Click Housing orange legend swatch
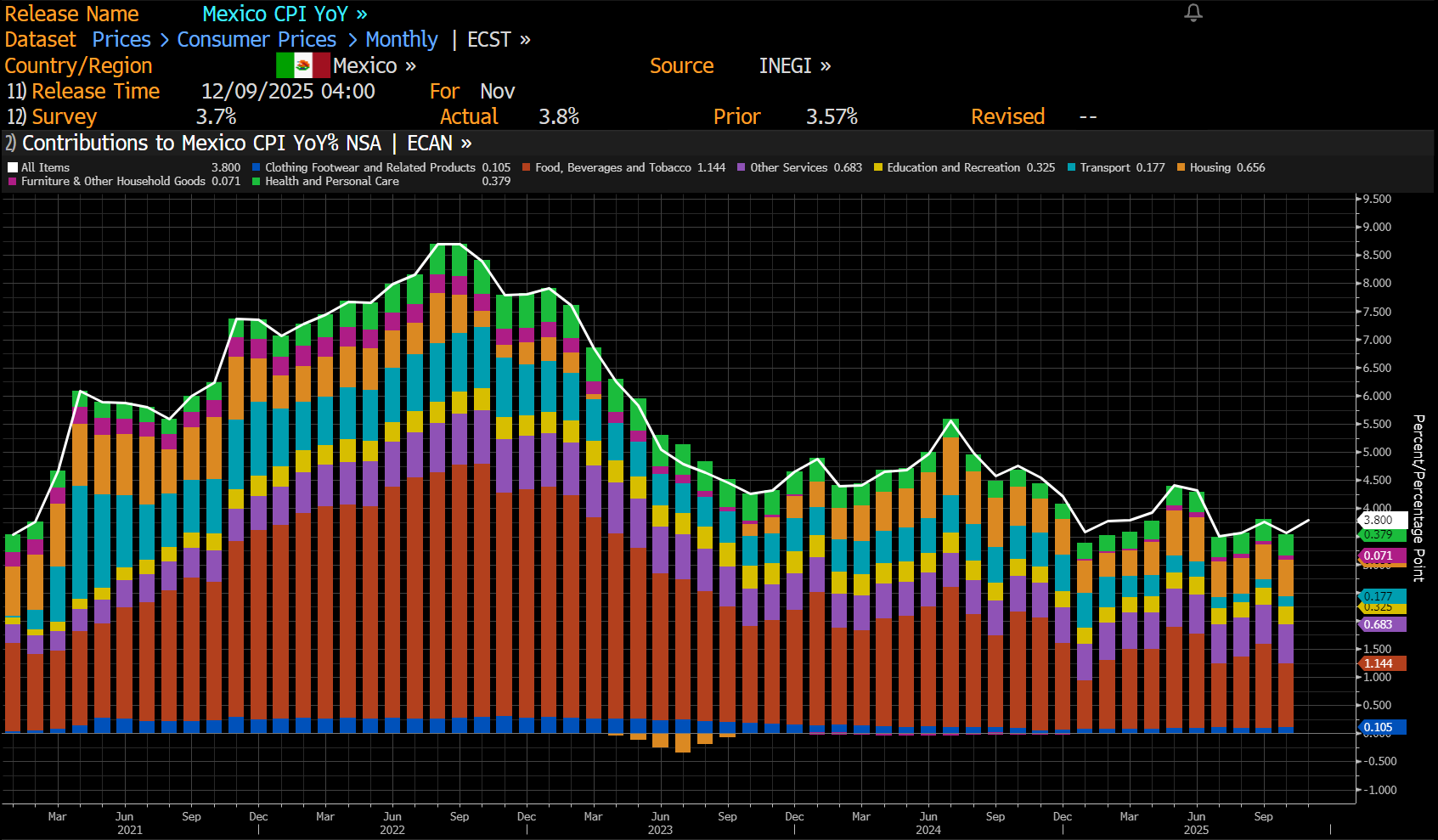The image size is (1438, 840). pyautogui.click(x=1181, y=167)
